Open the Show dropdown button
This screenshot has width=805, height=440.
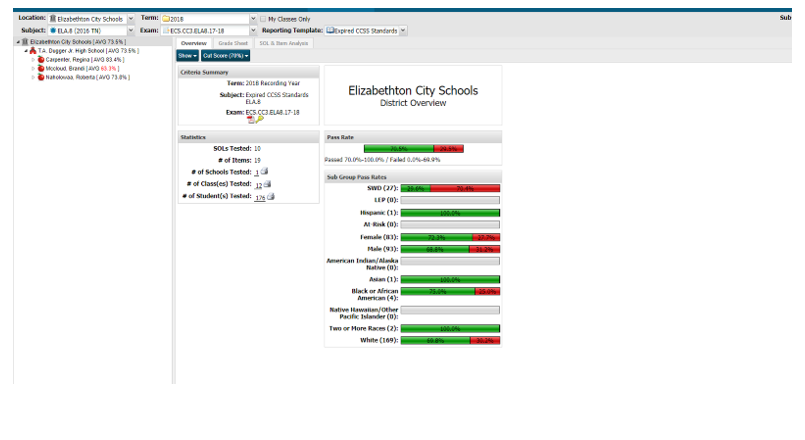pyautogui.click(x=187, y=55)
